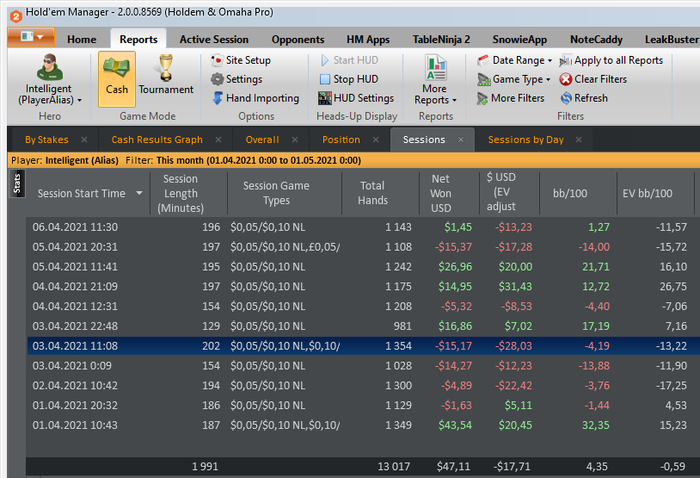
Task: Toggle the Session Start Time sort arrow
Action: [139, 193]
